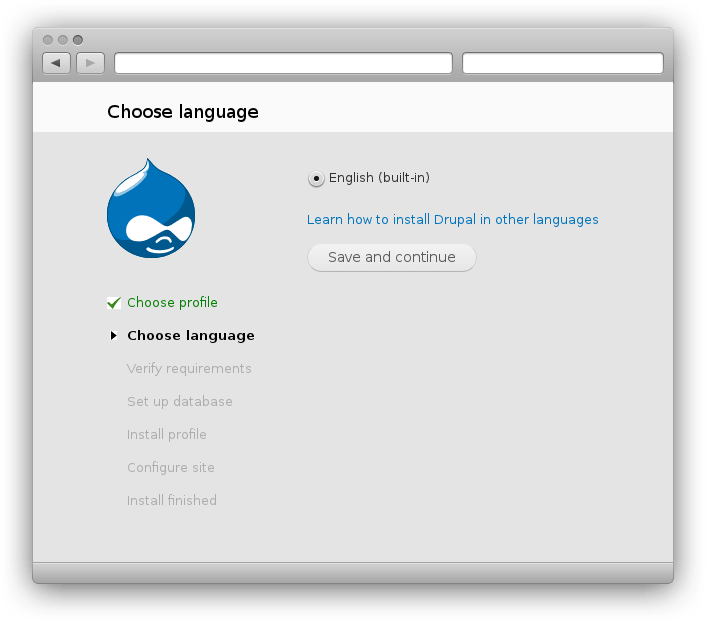The height and width of the screenshot is (621, 706).
Task: Click the 'Set up database' step
Action: [180, 402]
